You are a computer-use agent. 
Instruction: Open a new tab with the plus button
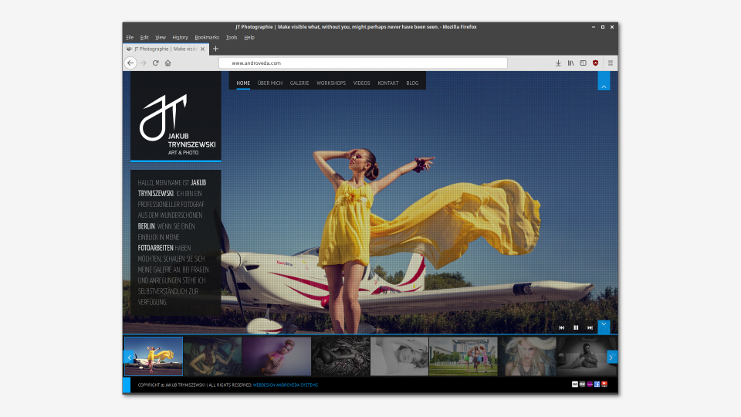coord(215,49)
